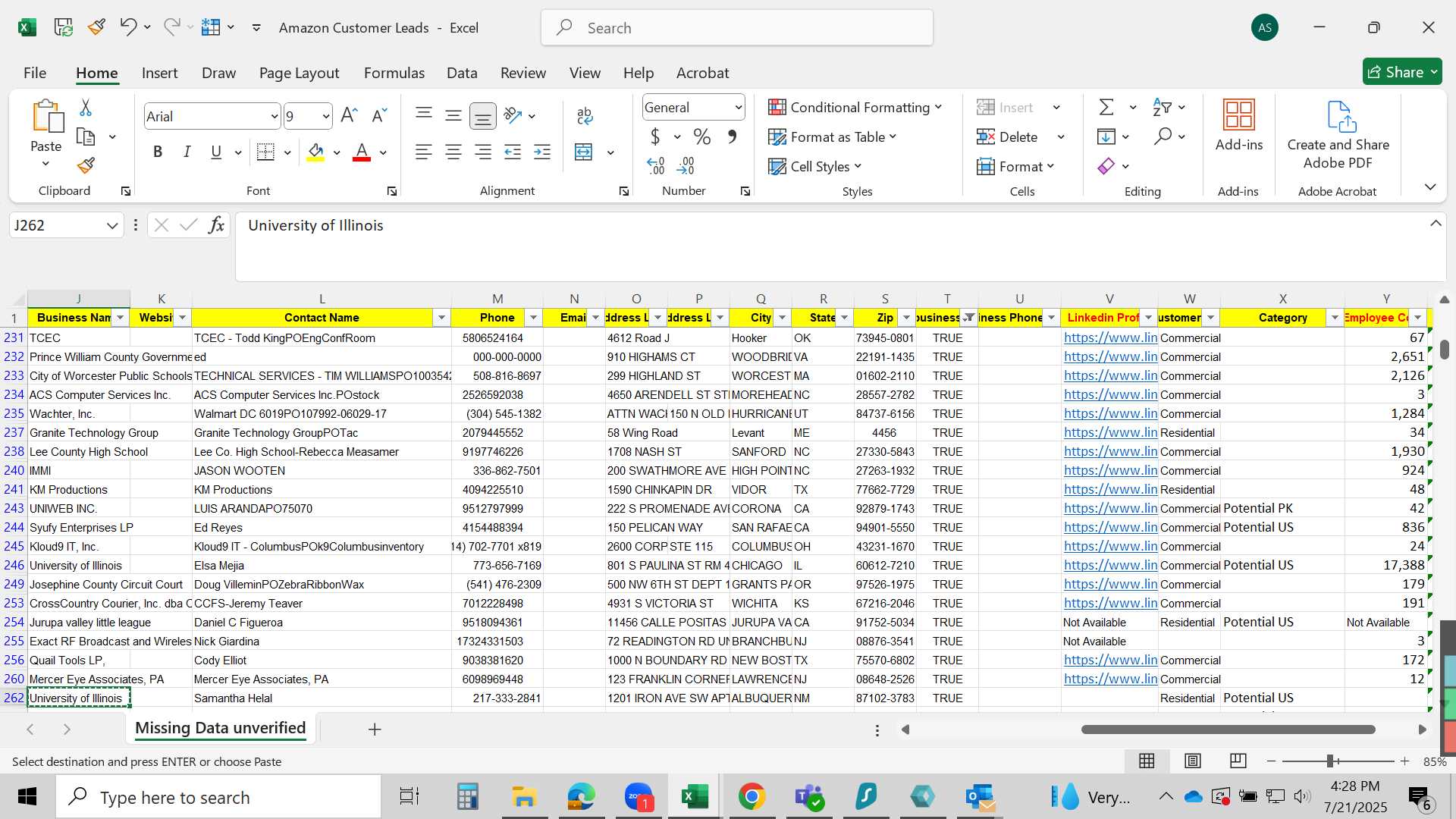
Task: Switch to the Acrobat tab
Action: coord(702,73)
